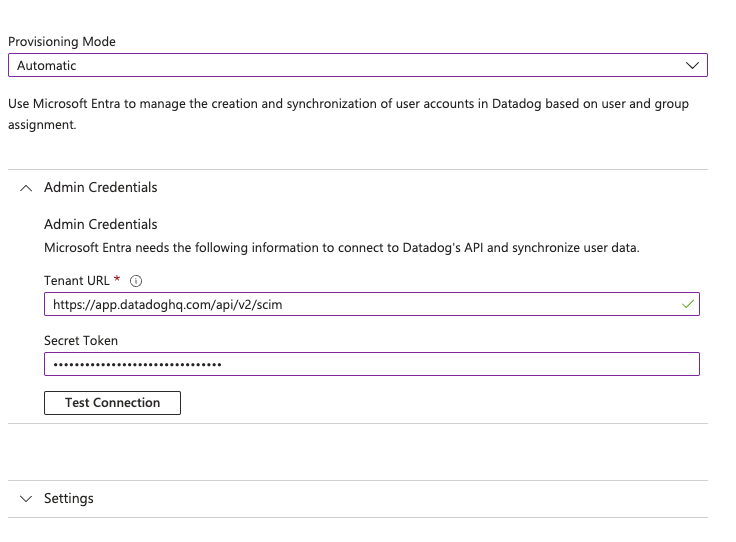
Task: Click the Admin Credentials section header text
Action: click(100, 188)
